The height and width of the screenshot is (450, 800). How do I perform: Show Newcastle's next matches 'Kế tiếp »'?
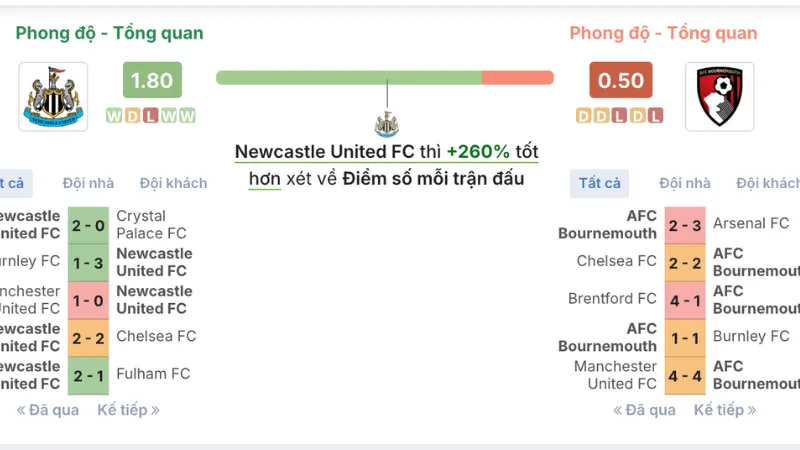tap(128, 410)
